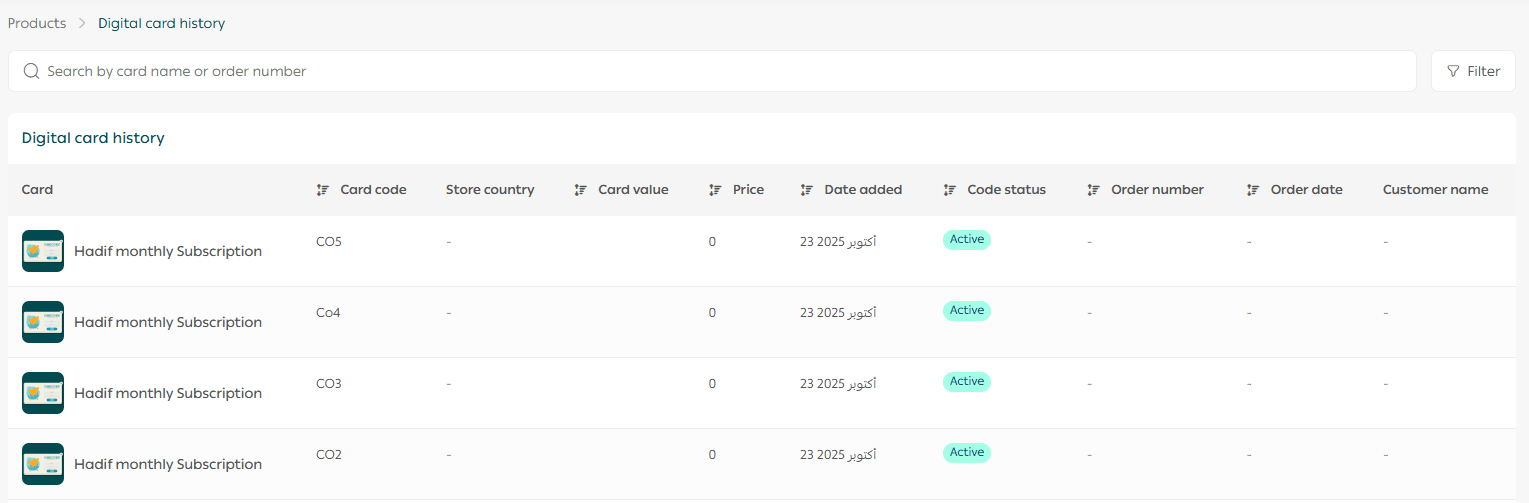Screen dimensions: 1529x503
Task: Go to Products in the breadcrumb
Action: tap(37, 23)
